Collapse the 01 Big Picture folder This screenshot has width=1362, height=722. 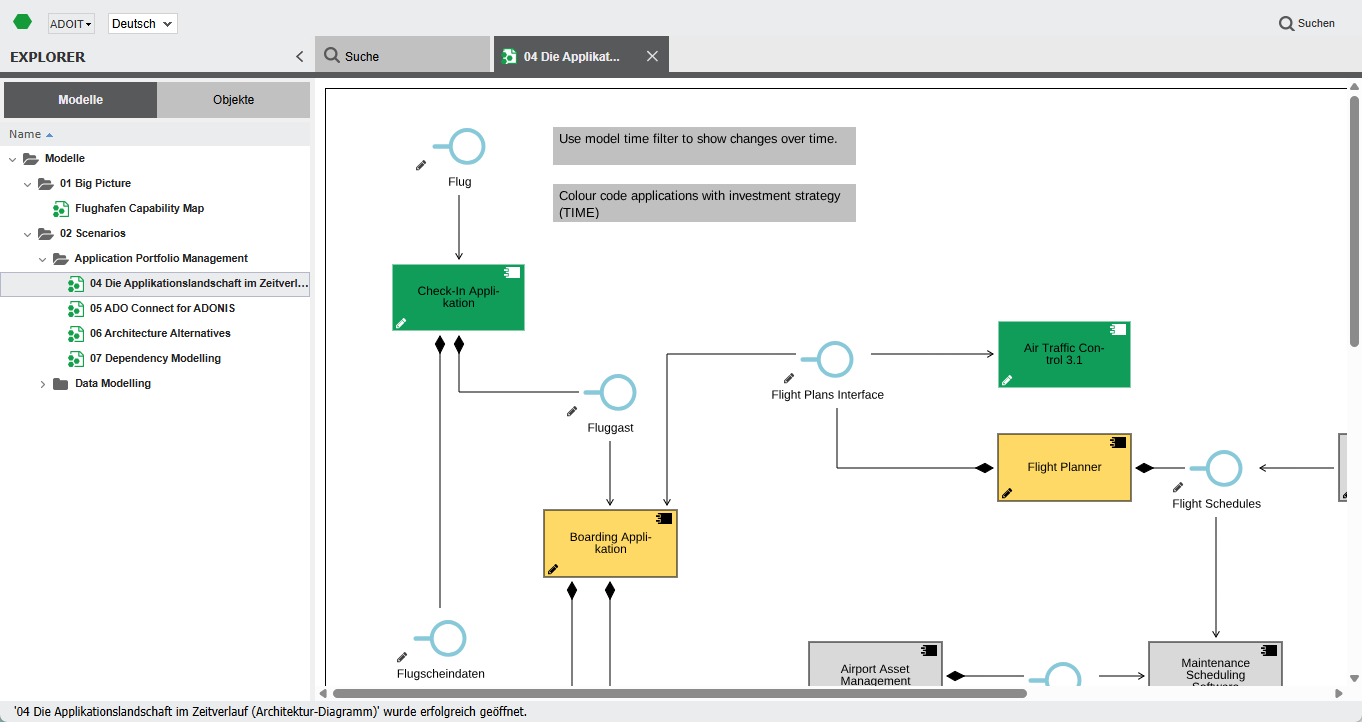(27, 184)
